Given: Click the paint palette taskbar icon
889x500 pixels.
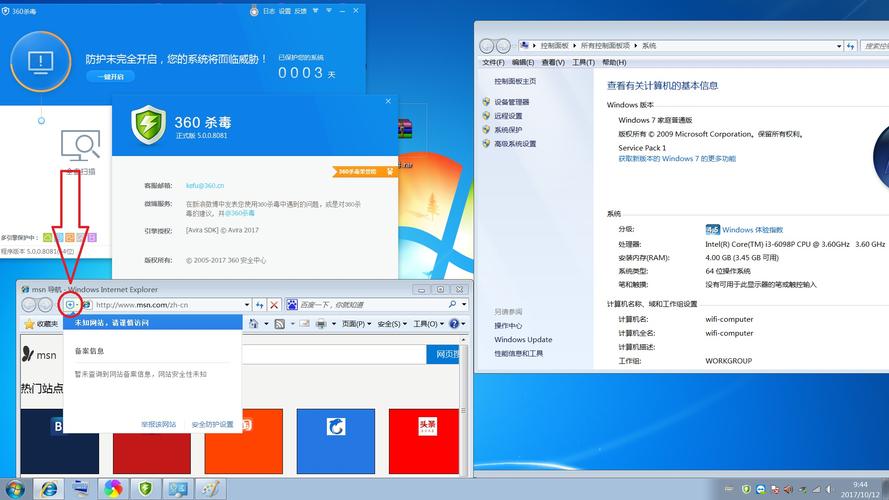Looking at the screenshot, I should tap(210, 489).
